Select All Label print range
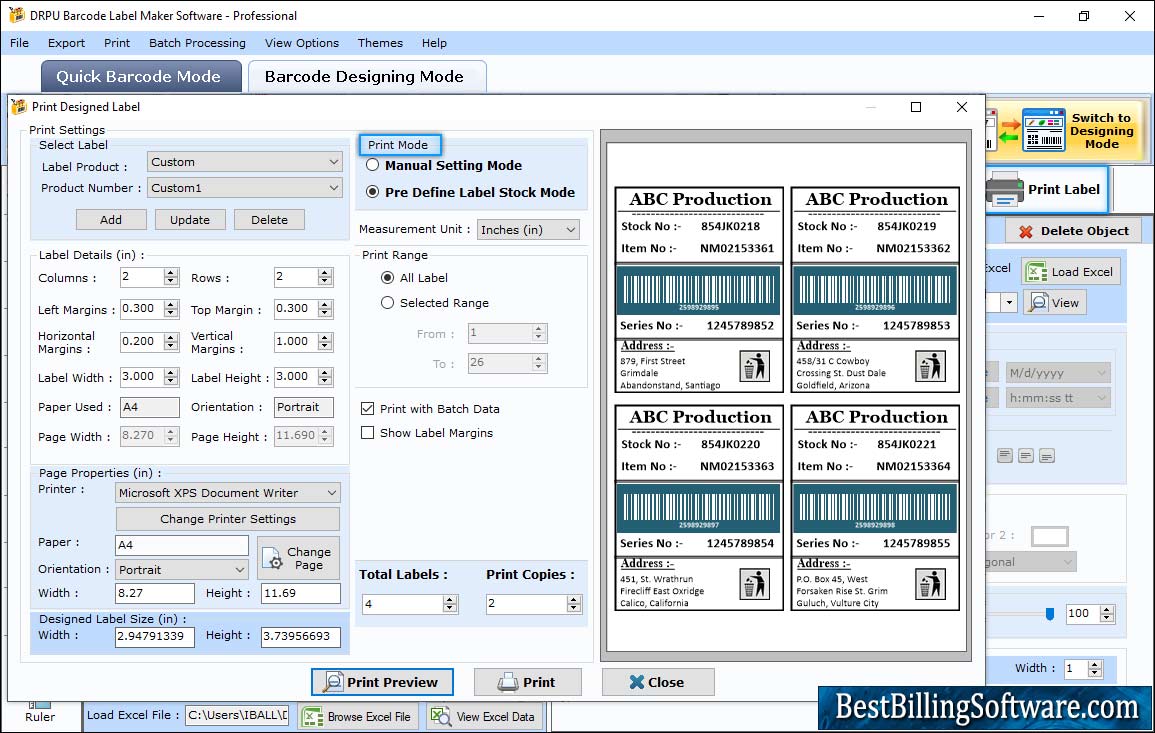Viewport: 1155px width, 733px height. click(x=387, y=278)
